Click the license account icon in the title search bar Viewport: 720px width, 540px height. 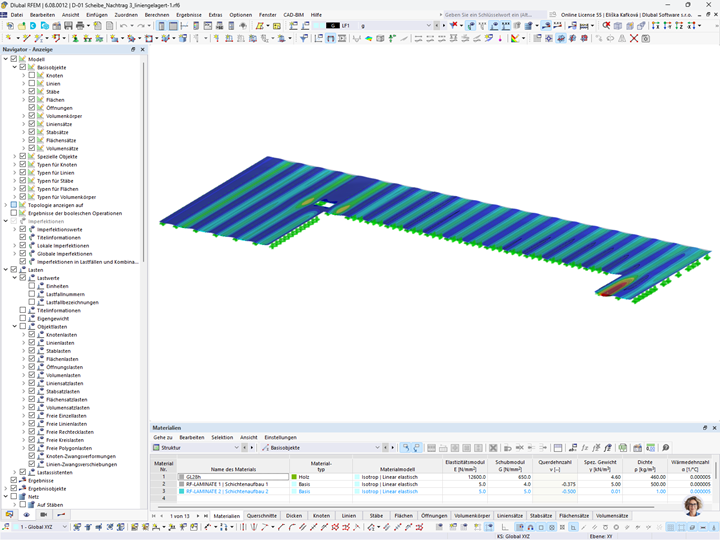point(553,15)
